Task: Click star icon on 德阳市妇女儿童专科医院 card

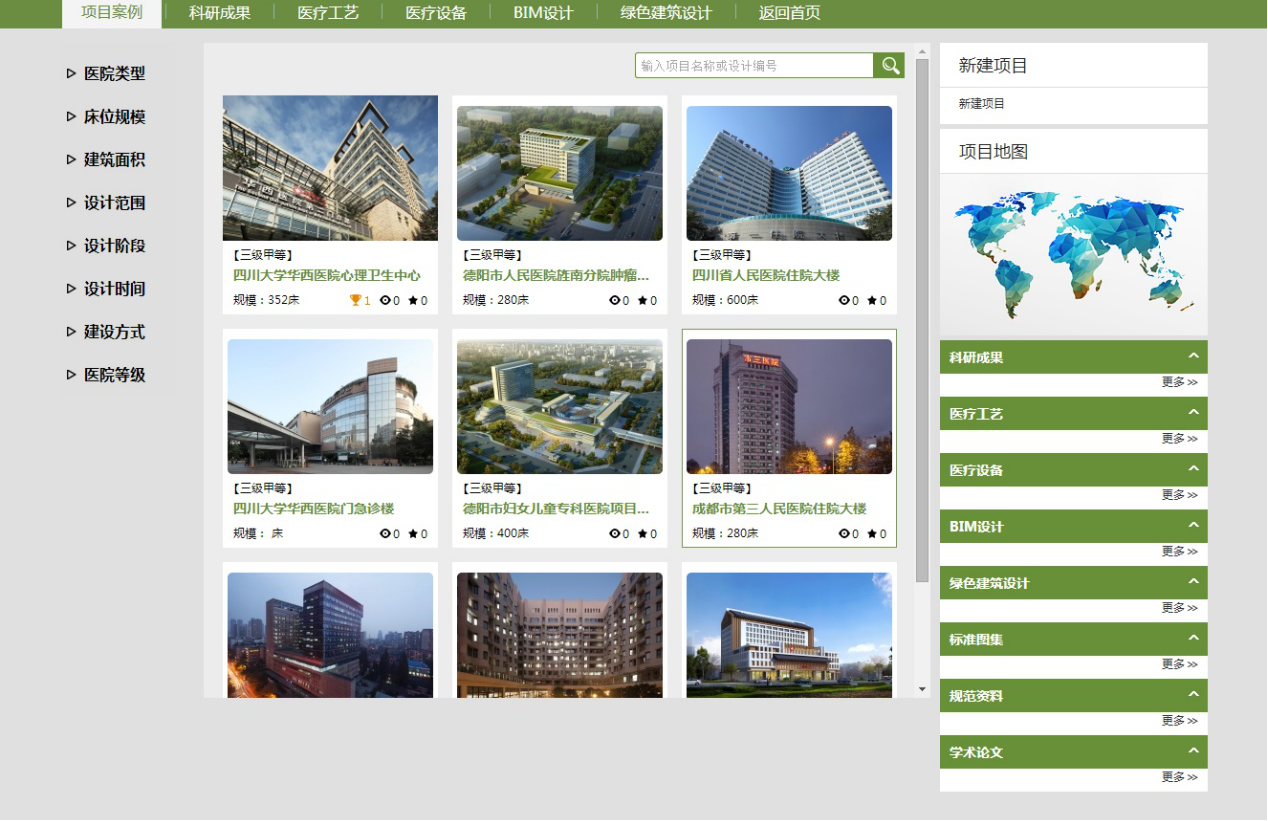Action: (642, 534)
